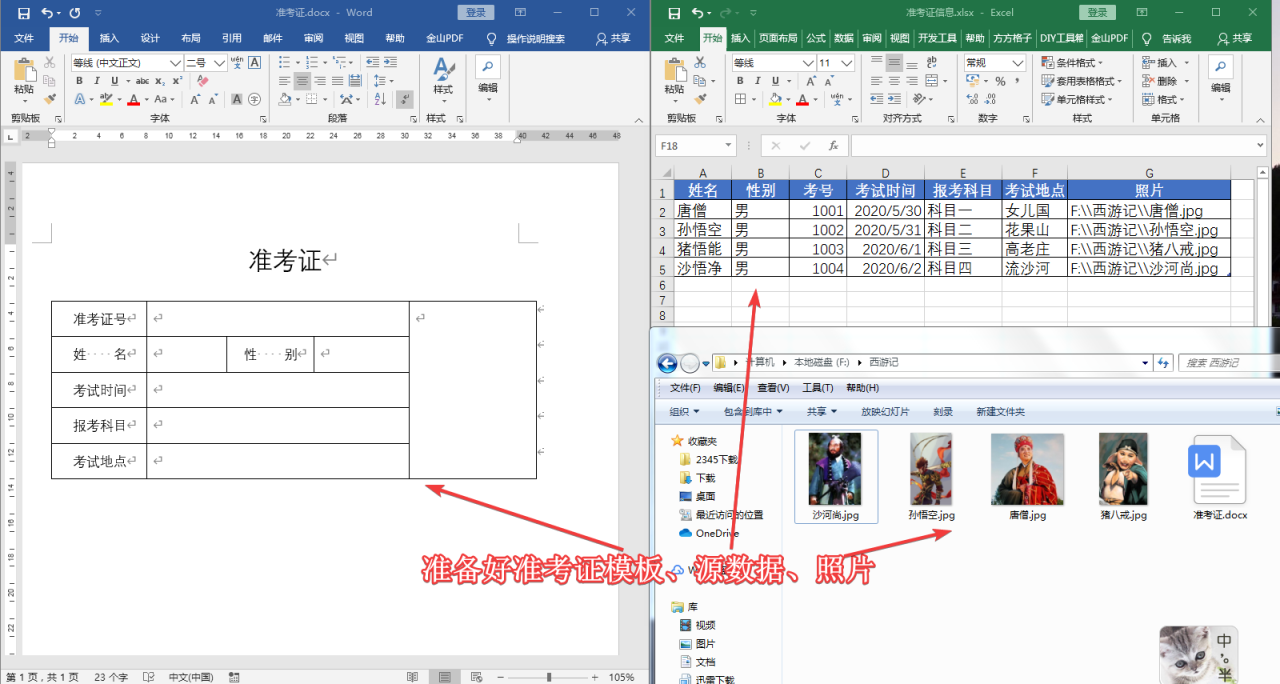Click the Excel name box showing F18

pyautogui.click(x=694, y=146)
